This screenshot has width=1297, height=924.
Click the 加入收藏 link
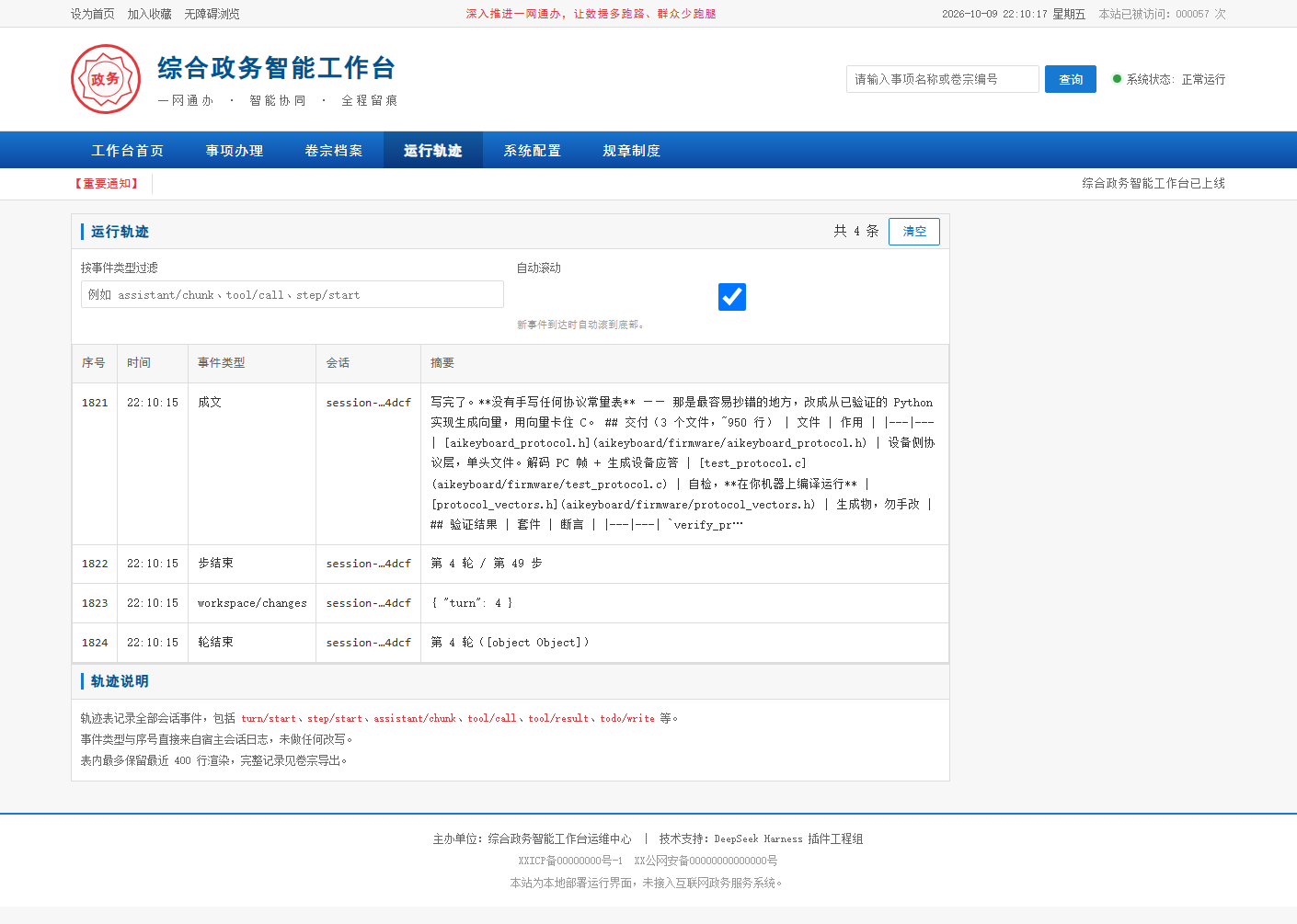tap(150, 14)
